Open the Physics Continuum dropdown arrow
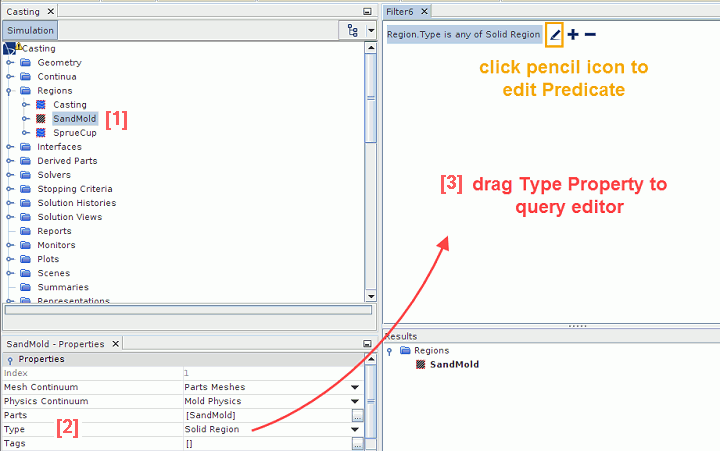The width and height of the screenshot is (720, 451). click(355, 401)
